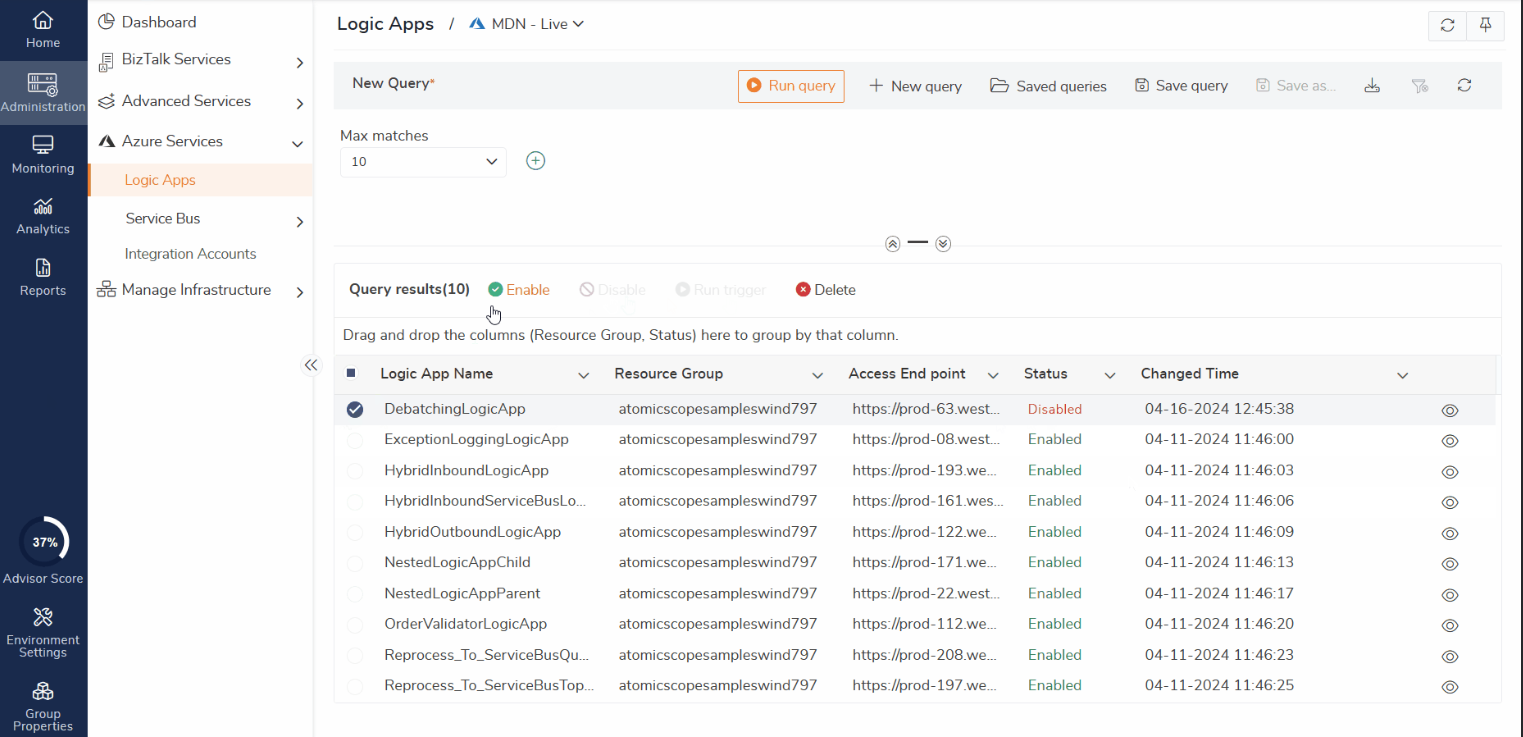Screen dimensions: 1523x737
Task: Start a New query
Action: coord(915,86)
